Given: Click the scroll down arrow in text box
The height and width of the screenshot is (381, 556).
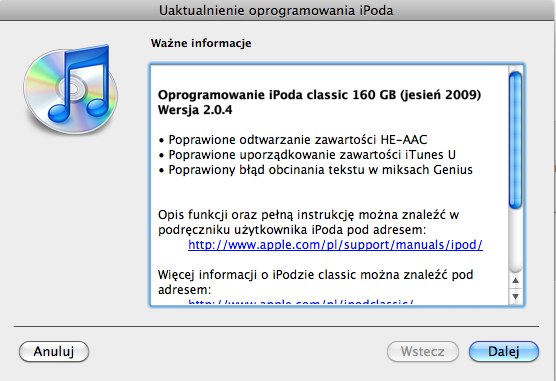Looking at the screenshot, I should point(516,296).
